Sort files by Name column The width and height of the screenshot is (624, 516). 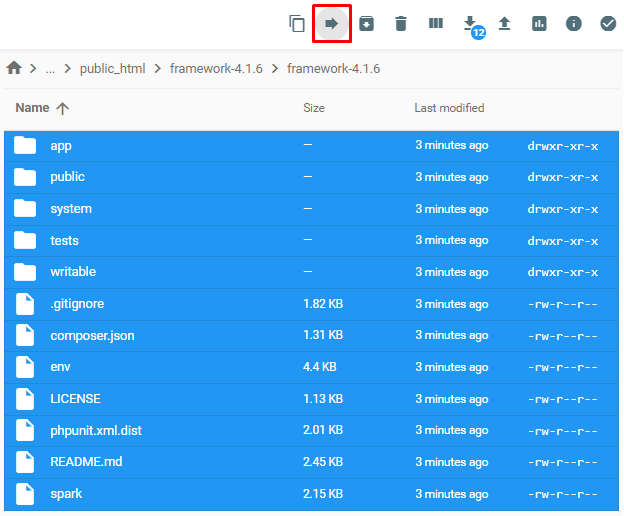pos(32,108)
